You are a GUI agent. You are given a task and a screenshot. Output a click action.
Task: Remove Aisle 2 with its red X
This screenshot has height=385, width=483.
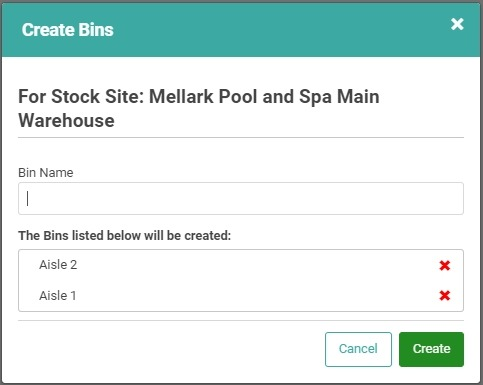[445, 265]
